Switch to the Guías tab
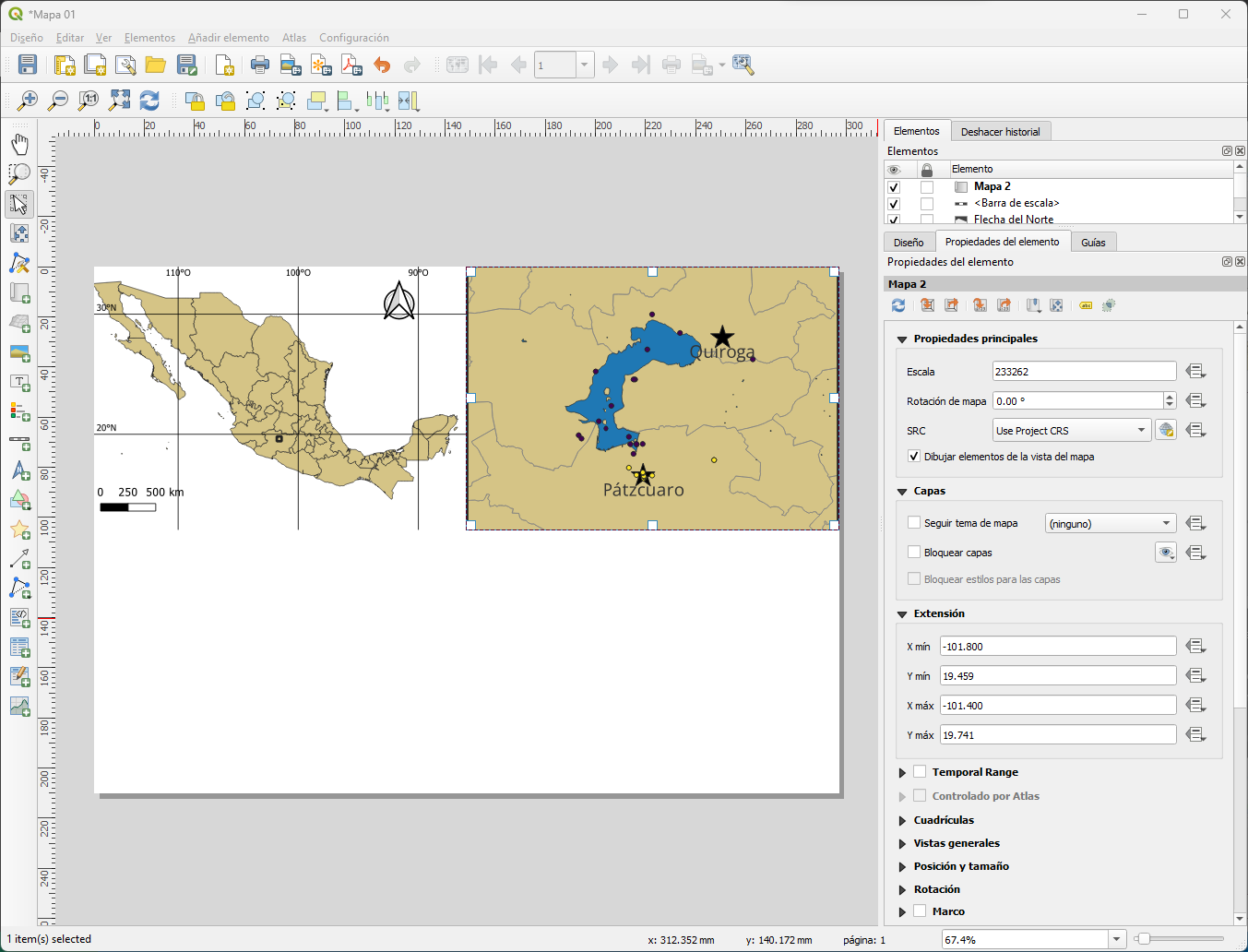Viewport: 1248px width, 952px height. 1093,243
